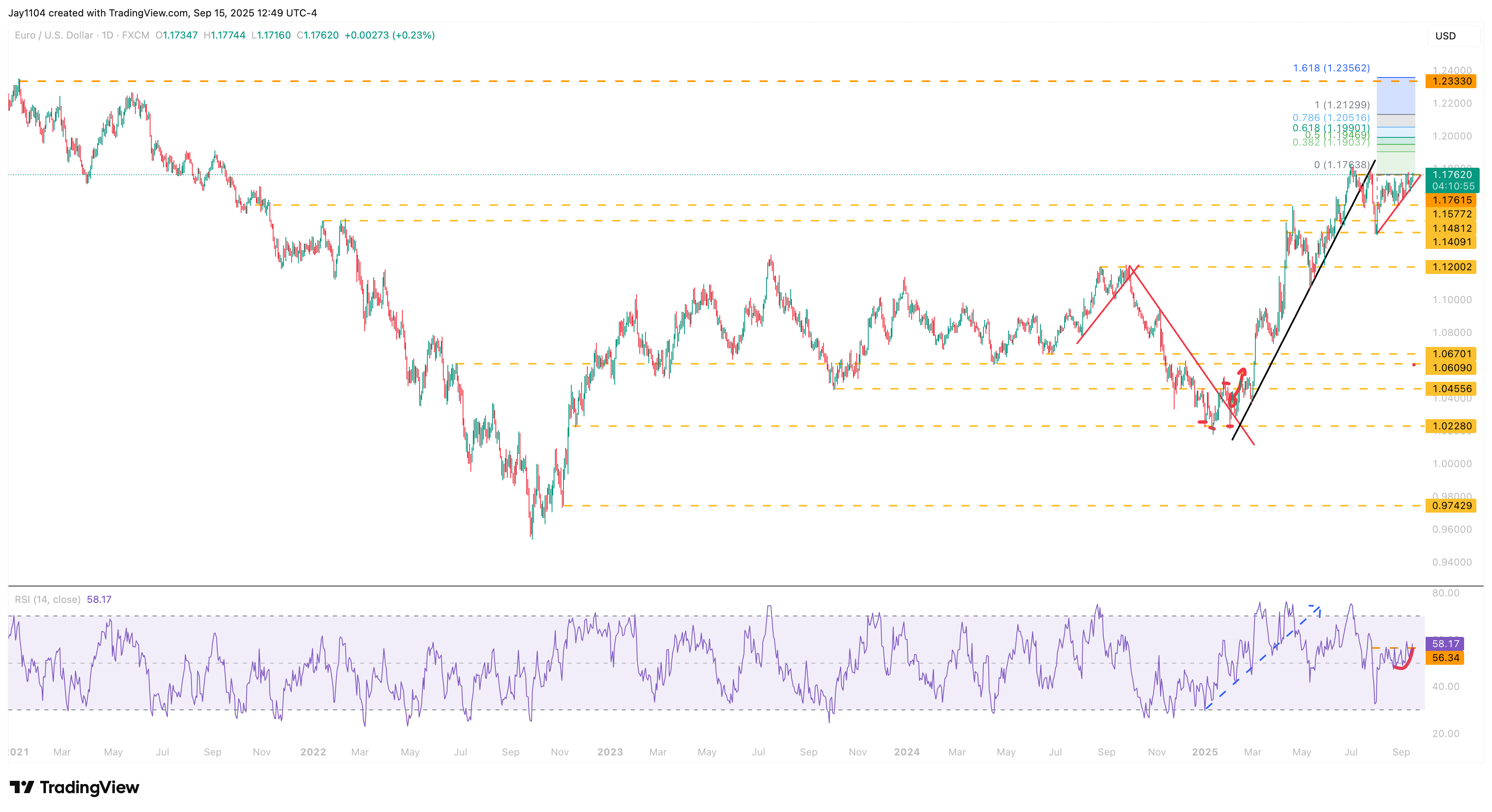This screenshot has height=812, width=1492.
Task: Select the 1.618 (1.23562) Fibonacci label
Action: (1331, 68)
